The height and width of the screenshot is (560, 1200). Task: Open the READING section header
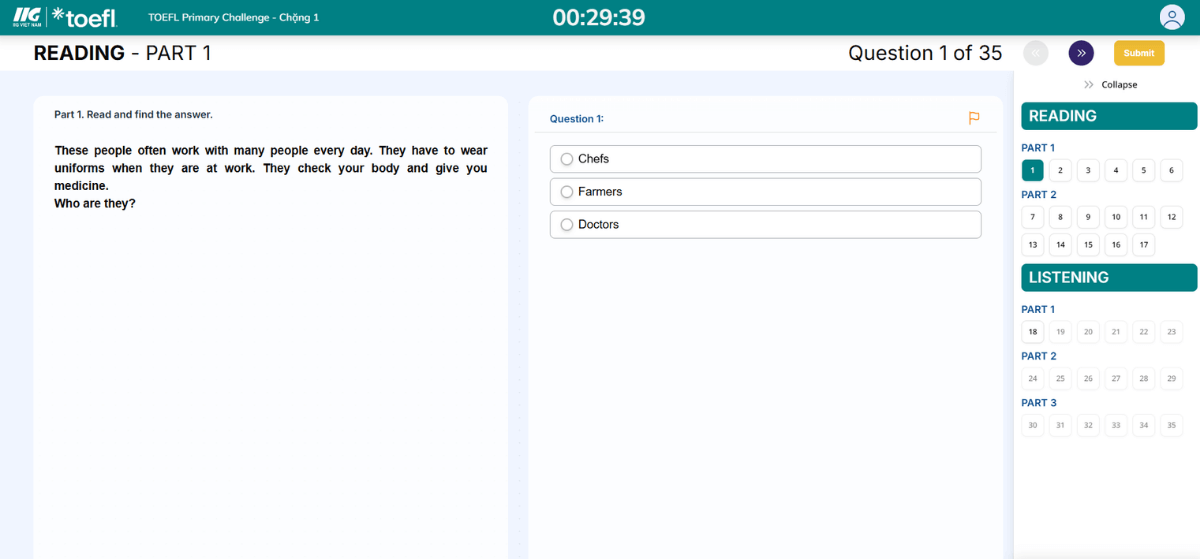(1108, 116)
